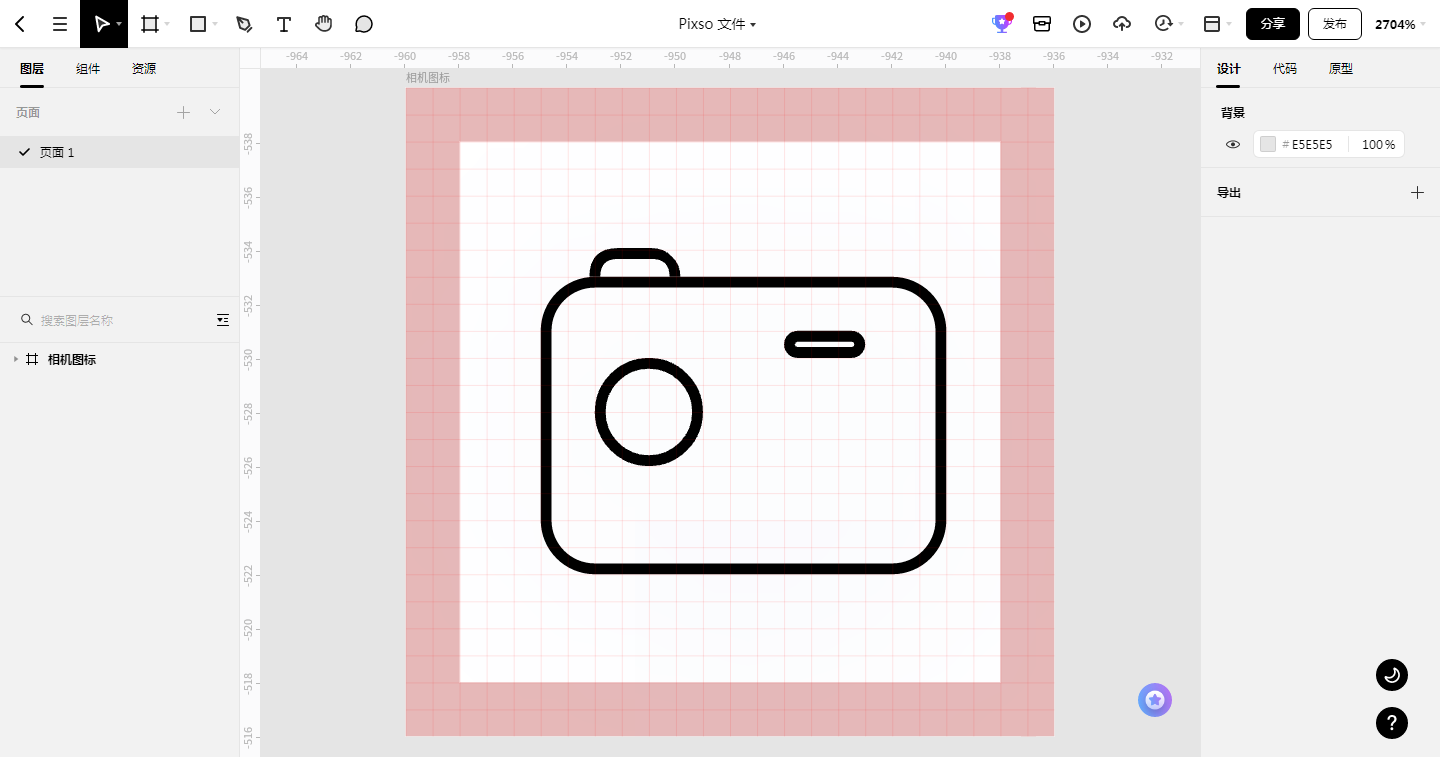Collapse the 页面 pages list chevron
Viewport: 1440px width, 757px height.
pyautogui.click(x=215, y=112)
